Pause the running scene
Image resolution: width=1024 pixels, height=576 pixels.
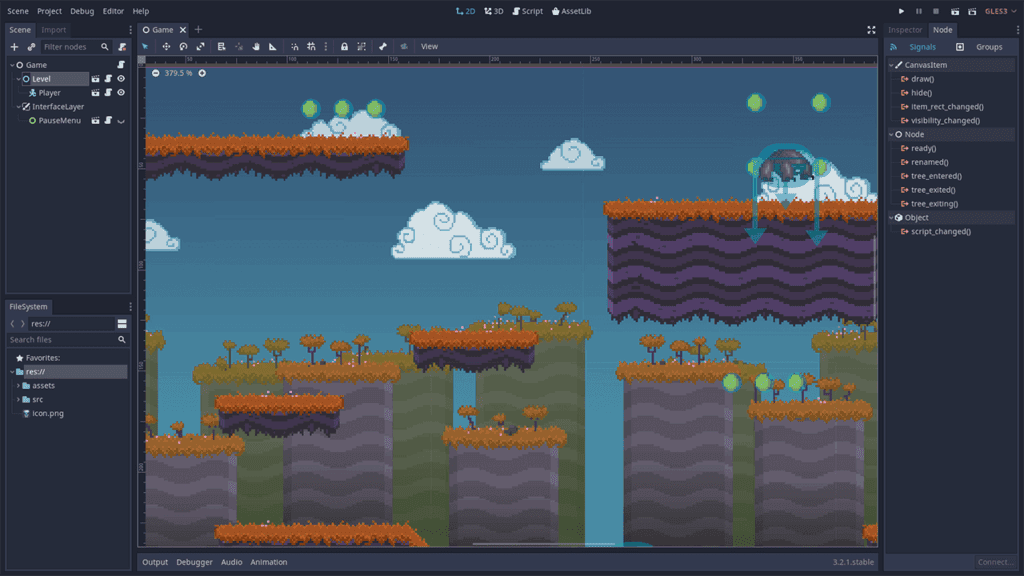point(919,11)
